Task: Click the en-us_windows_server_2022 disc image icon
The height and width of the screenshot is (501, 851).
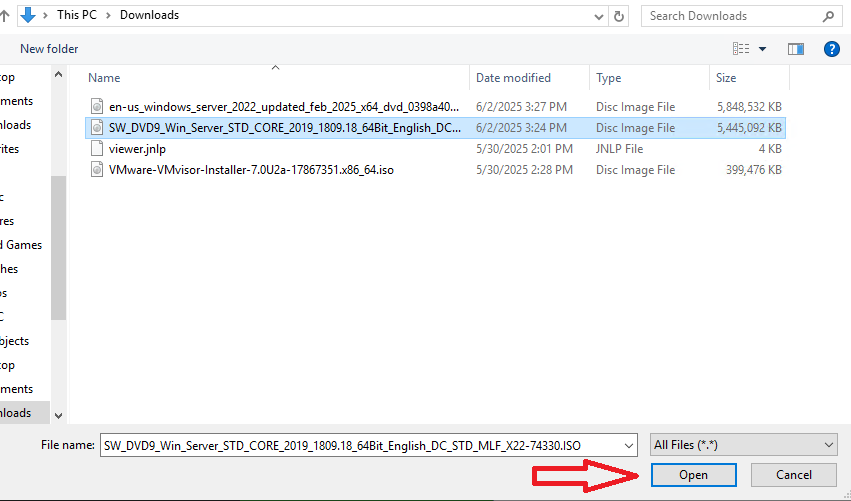Action: coord(97,107)
